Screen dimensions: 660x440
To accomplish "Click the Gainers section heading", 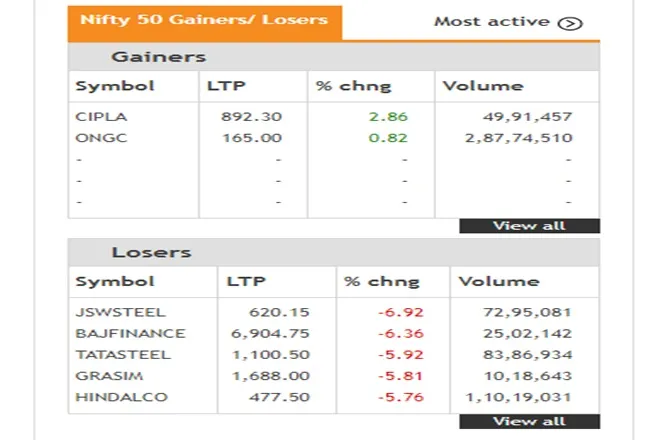I will tap(158, 57).
